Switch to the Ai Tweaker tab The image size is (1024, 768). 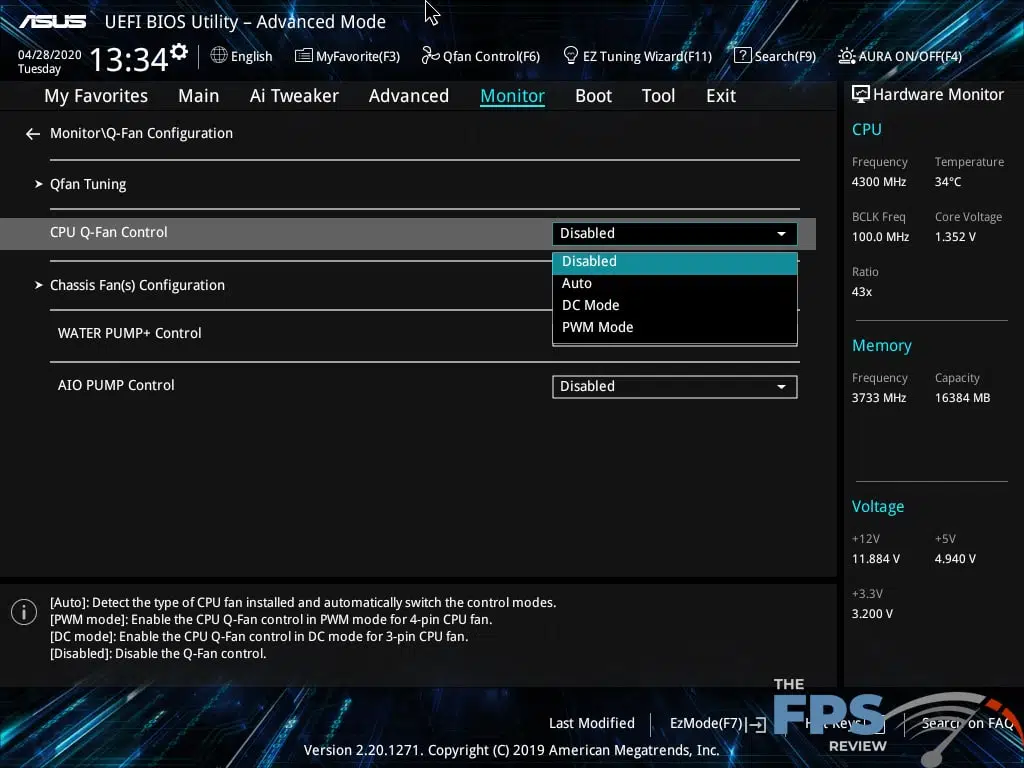[294, 96]
